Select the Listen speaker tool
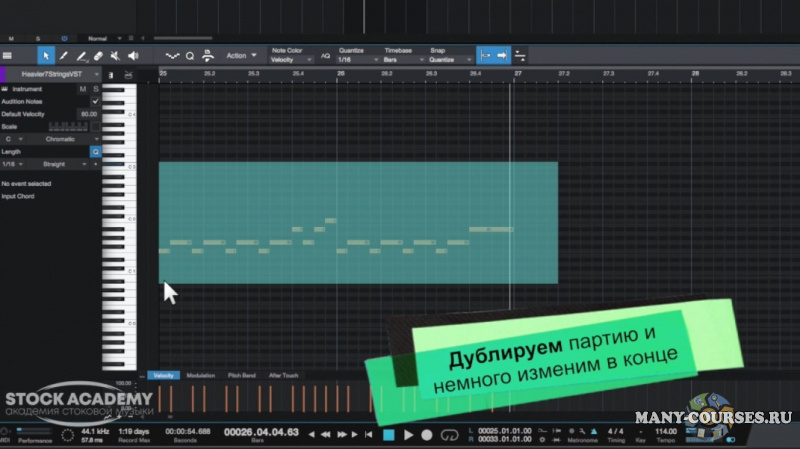Viewport: 800px width, 449px height. point(132,56)
